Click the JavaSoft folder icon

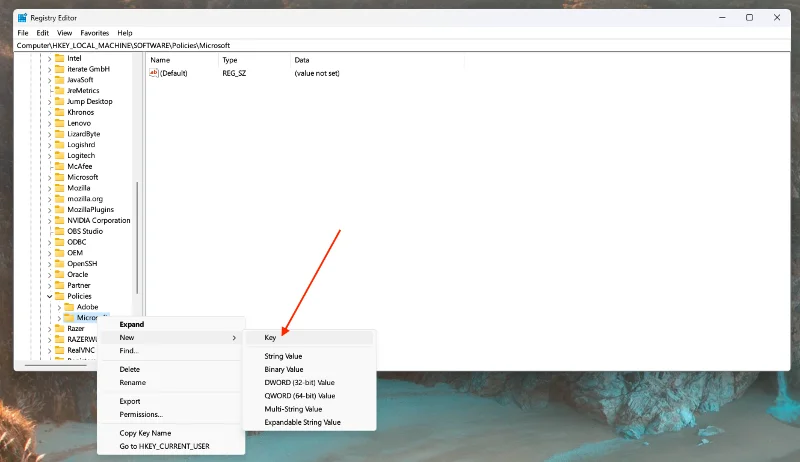pyautogui.click(x=60, y=80)
